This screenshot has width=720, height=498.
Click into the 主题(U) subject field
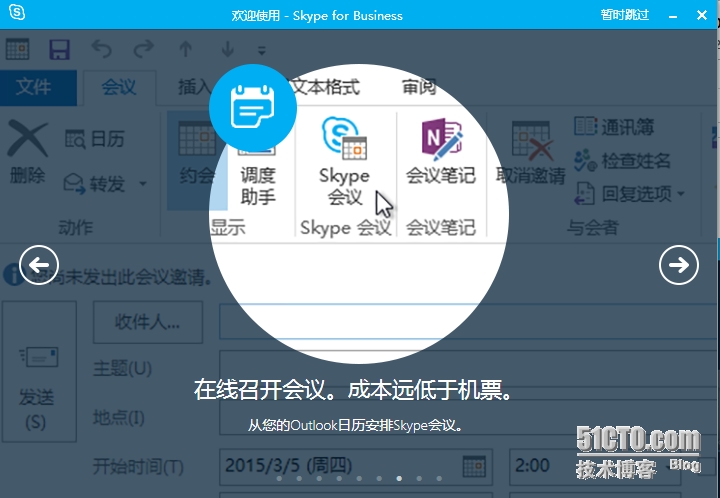point(468,369)
